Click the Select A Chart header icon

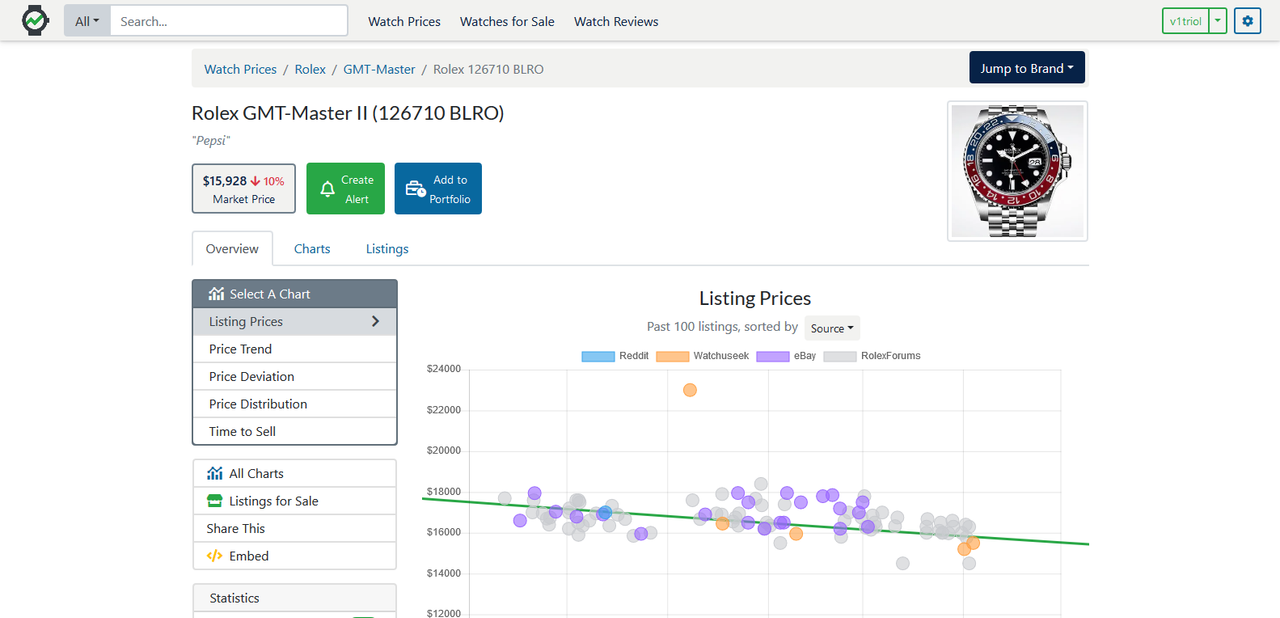pyautogui.click(x=216, y=294)
